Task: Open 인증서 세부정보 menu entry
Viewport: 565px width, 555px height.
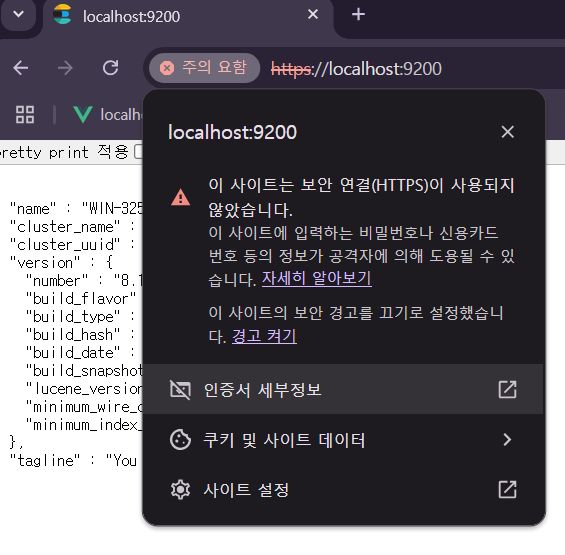Action: point(343,389)
